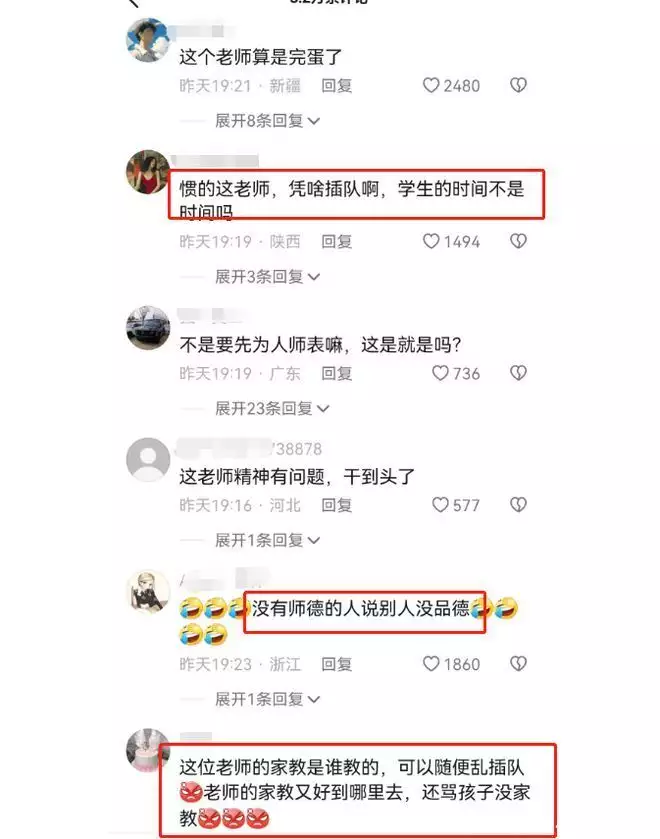Dislike the 新疆 comment using broken heart
Screen dimensions: 660x839
(518, 86)
